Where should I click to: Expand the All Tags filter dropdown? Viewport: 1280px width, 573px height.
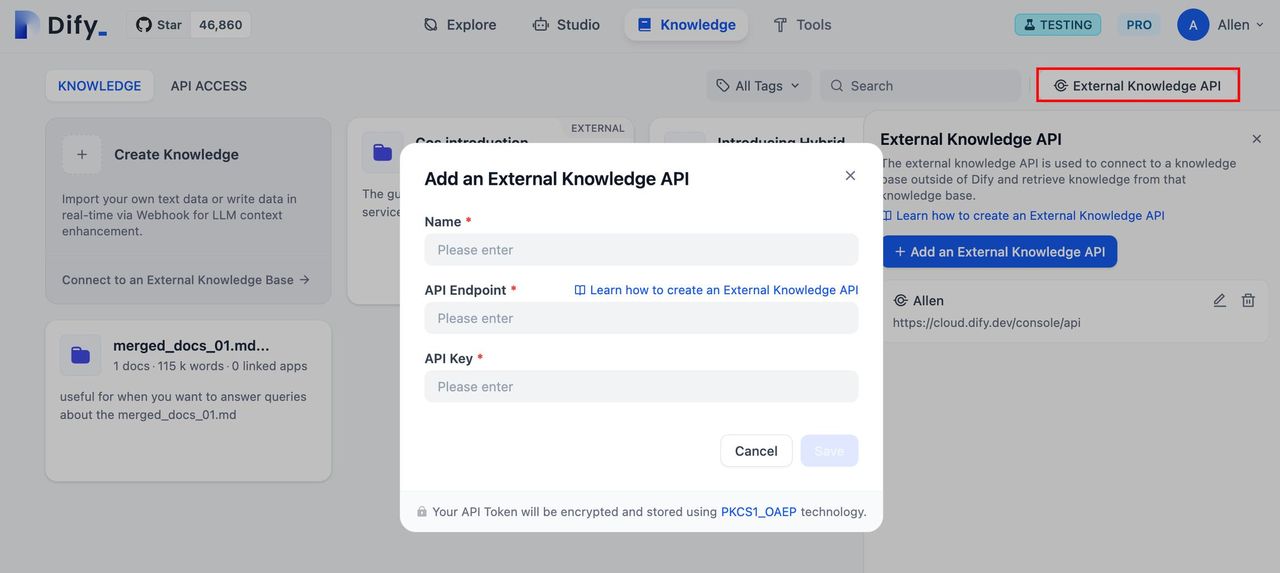tap(759, 86)
